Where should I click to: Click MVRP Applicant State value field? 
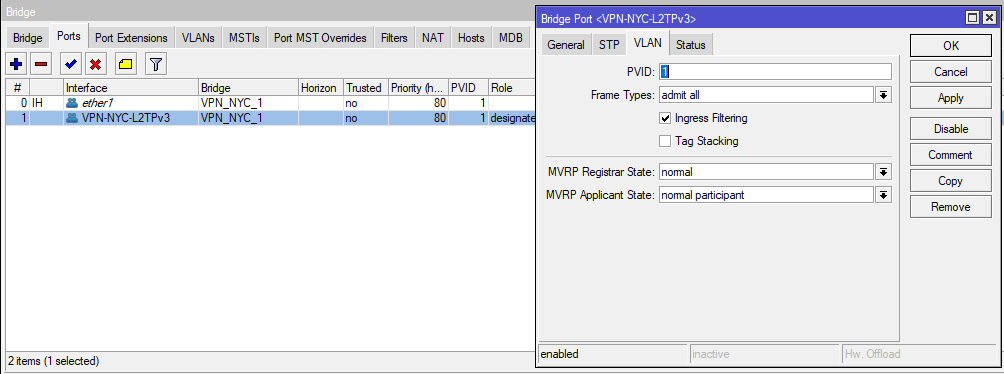766,195
